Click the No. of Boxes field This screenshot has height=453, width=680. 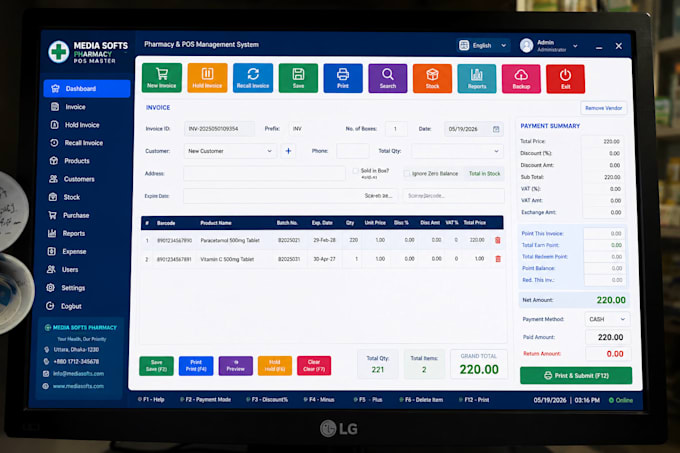pos(396,129)
